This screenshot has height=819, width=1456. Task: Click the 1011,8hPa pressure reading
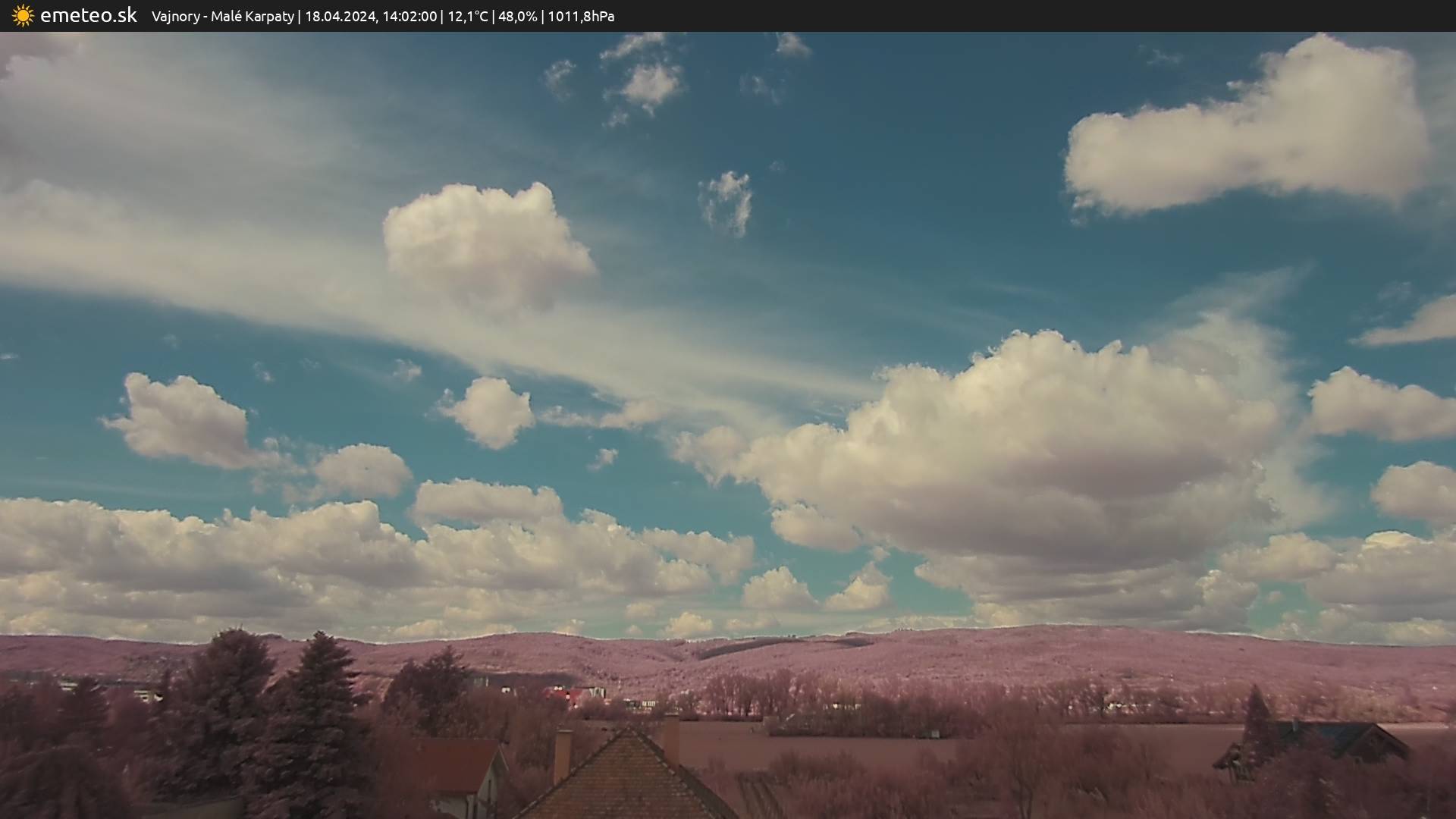pos(580,16)
